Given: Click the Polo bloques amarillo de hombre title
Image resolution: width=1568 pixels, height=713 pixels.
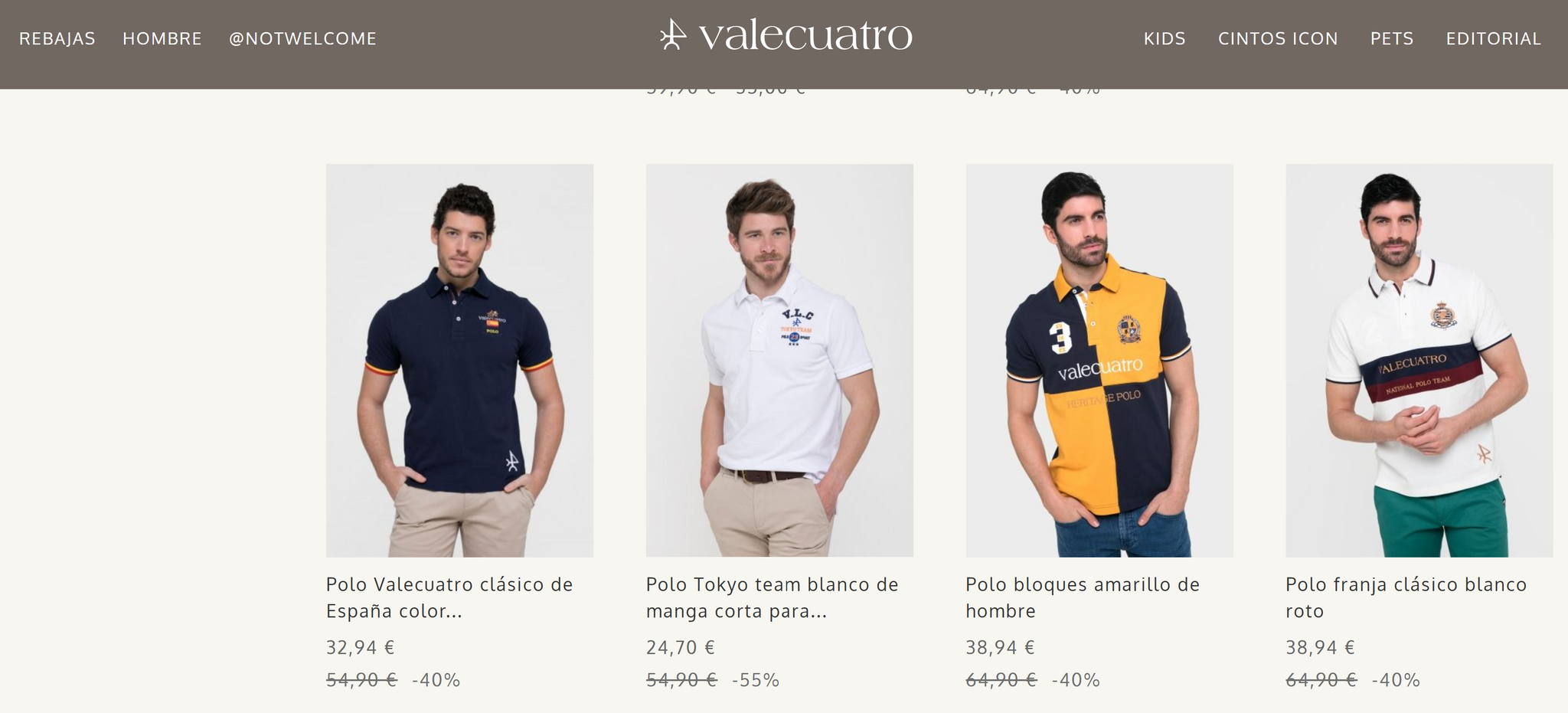Looking at the screenshot, I should coord(1083,597).
